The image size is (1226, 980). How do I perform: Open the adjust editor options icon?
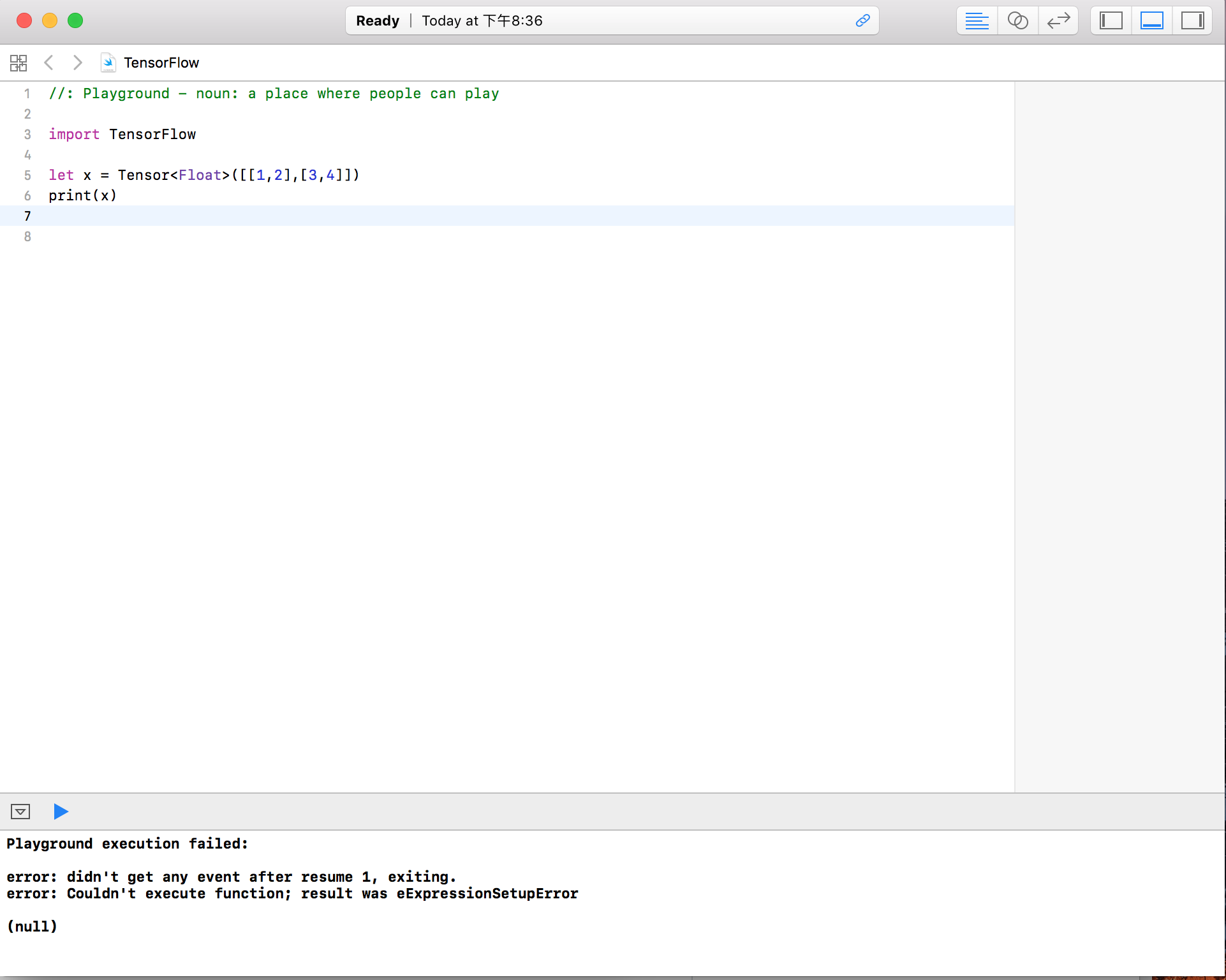(x=976, y=20)
